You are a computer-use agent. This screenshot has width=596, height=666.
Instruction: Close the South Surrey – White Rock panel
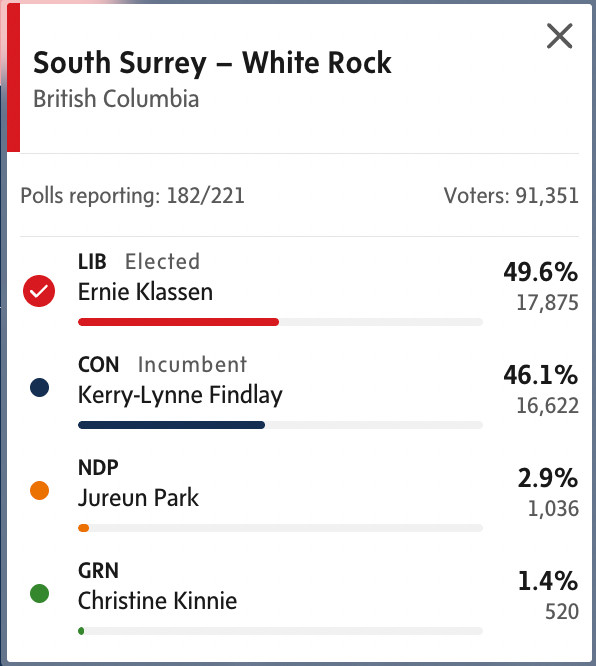coord(559,36)
